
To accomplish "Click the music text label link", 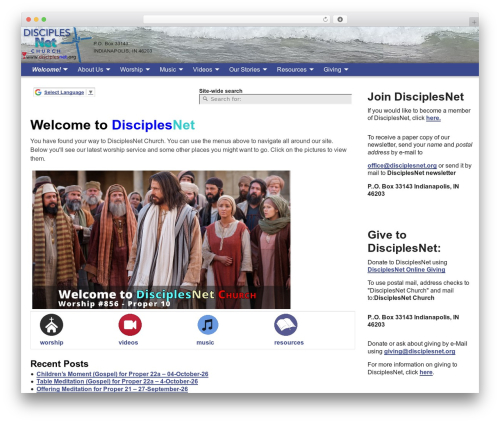I will pyautogui.click(x=205, y=342).
